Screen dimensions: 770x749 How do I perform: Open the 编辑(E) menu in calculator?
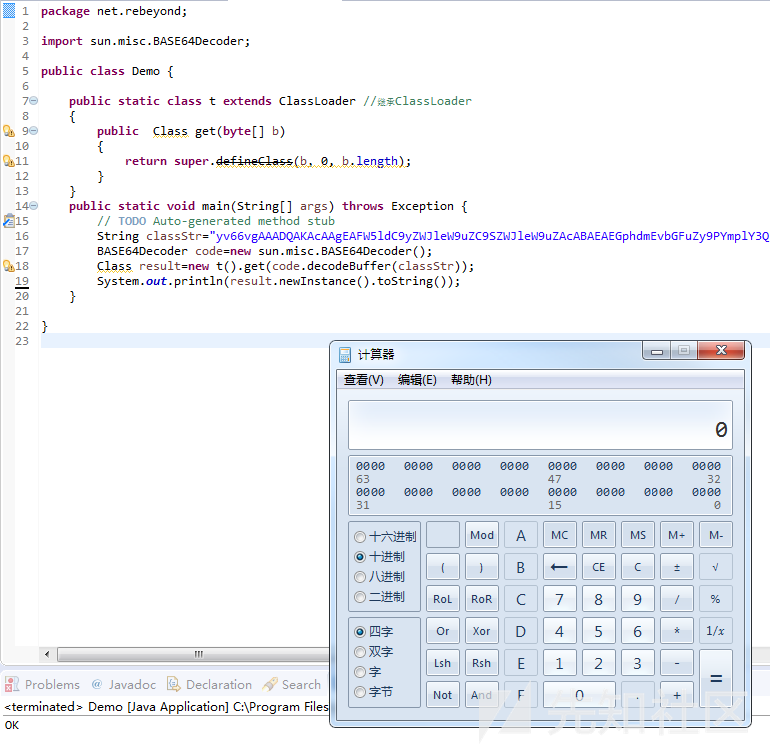point(417,380)
